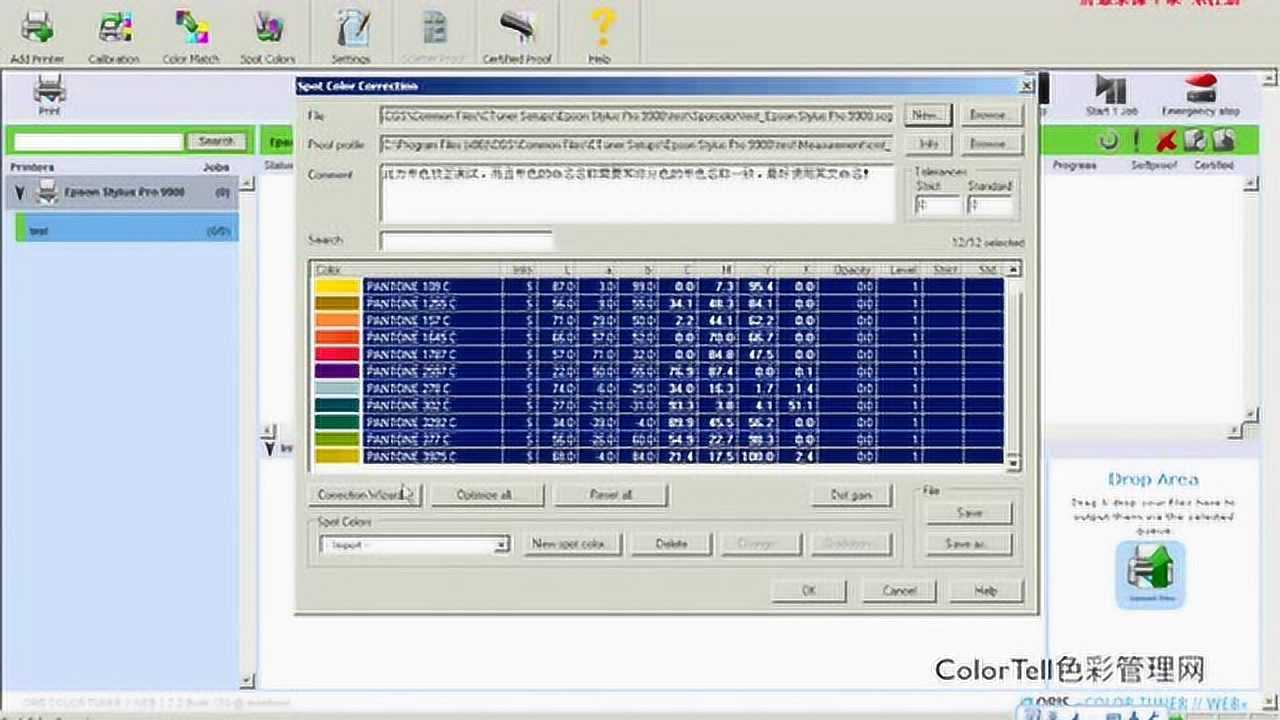Screen dimensions: 1280x720
Task: Click the New spot color button
Action: click(x=571, y=543)
